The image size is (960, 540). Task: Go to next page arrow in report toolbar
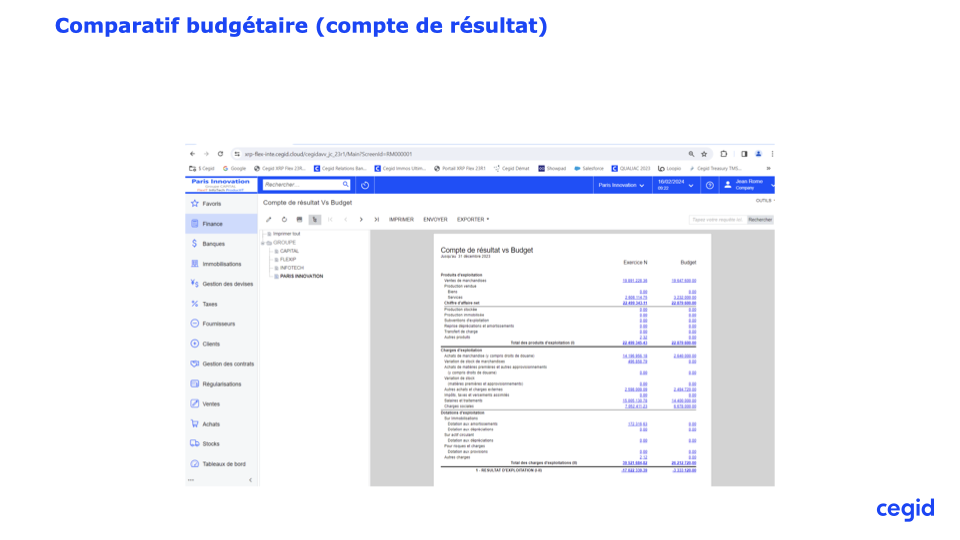click(361, 219)
